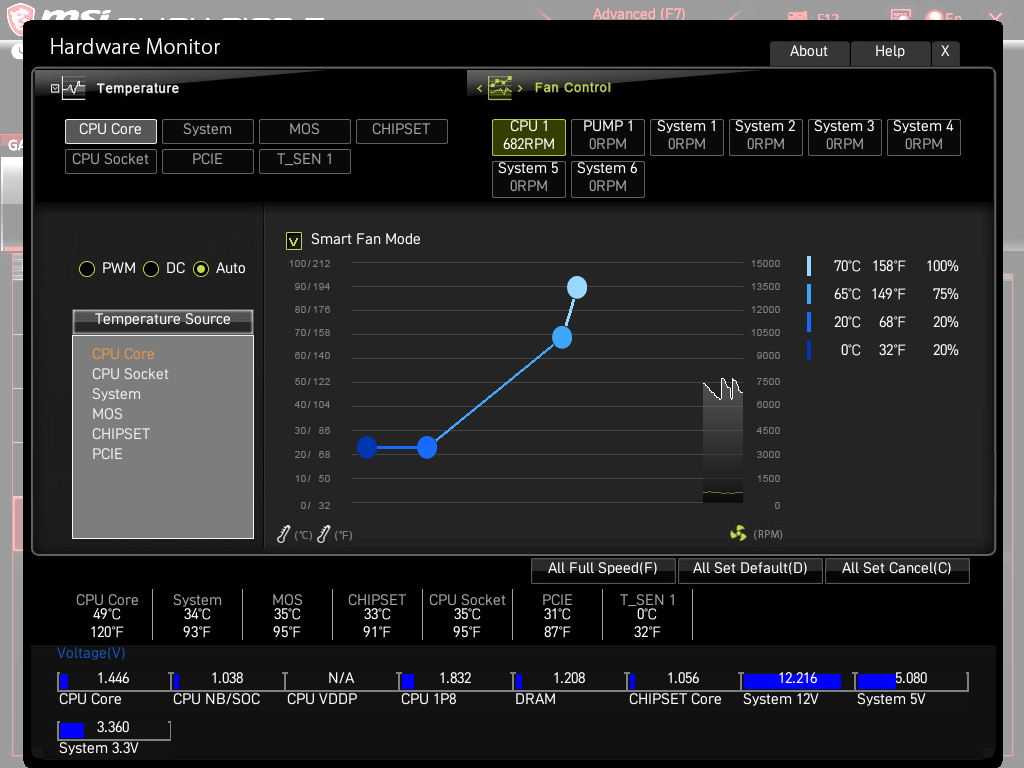This screenshot has height=768, width=1024.
Task: Click the 0°C 32°F color marker
Action: (x=809, y=350)
